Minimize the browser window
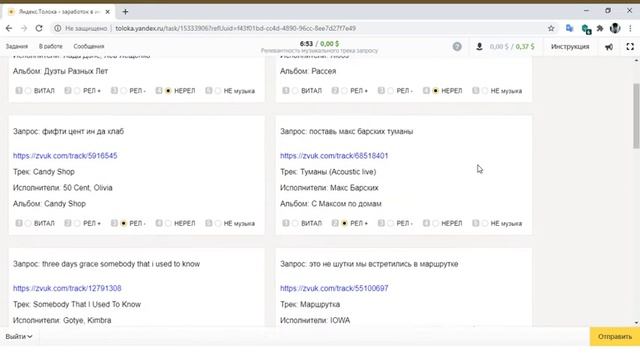Screen dimensions: 640x360 tap(587, 11)
